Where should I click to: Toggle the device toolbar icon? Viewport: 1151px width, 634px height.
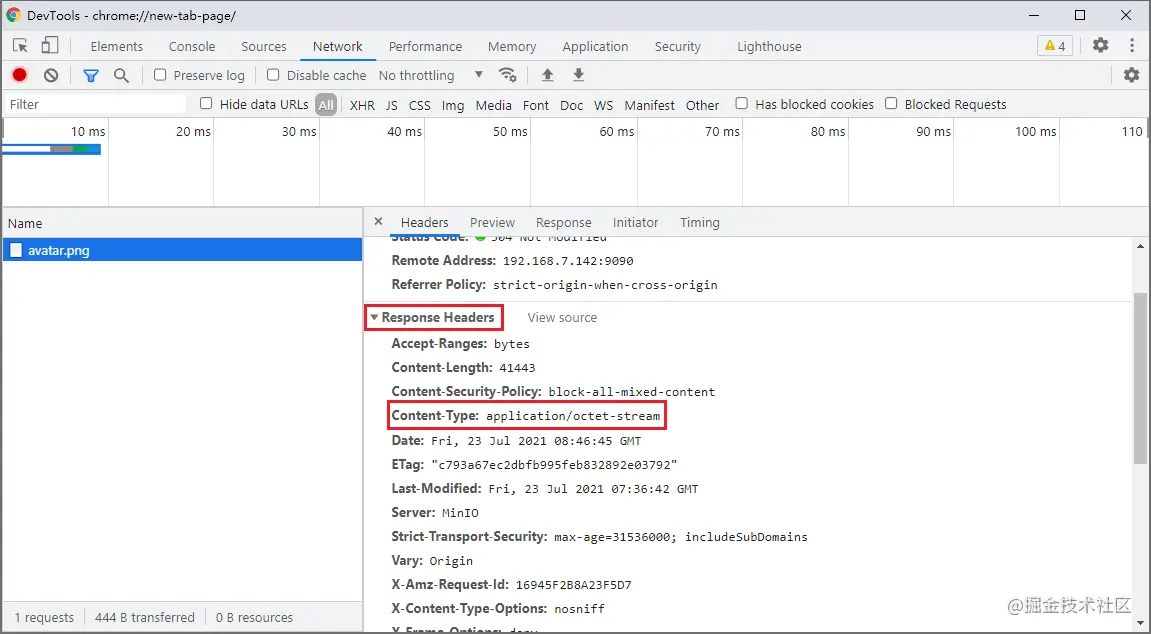pyautogui.click(x=49, y=45)
